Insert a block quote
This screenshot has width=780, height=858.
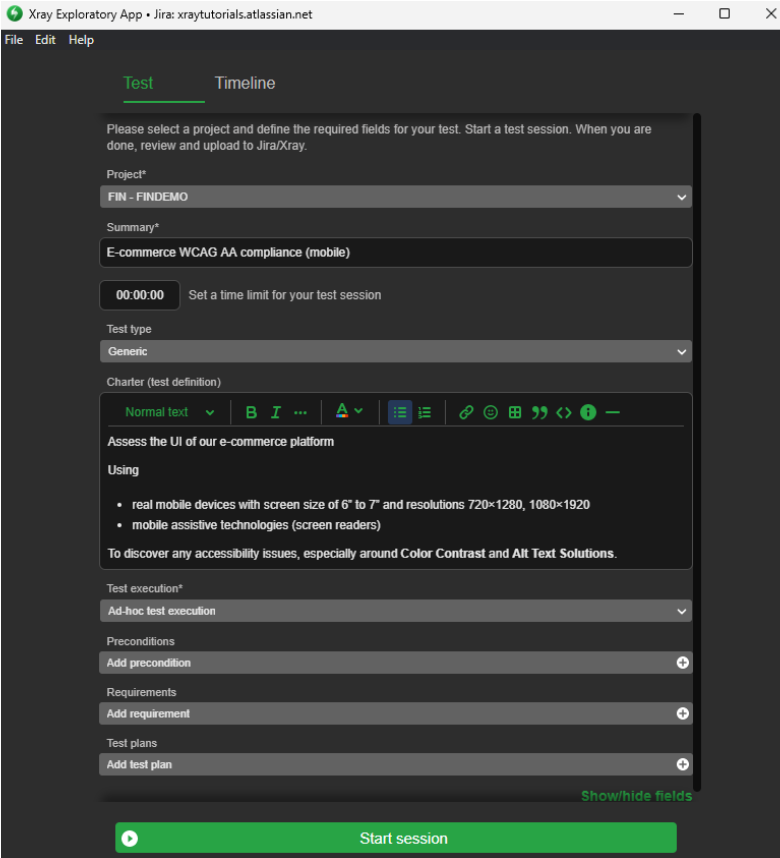click(x=540, y=412)
